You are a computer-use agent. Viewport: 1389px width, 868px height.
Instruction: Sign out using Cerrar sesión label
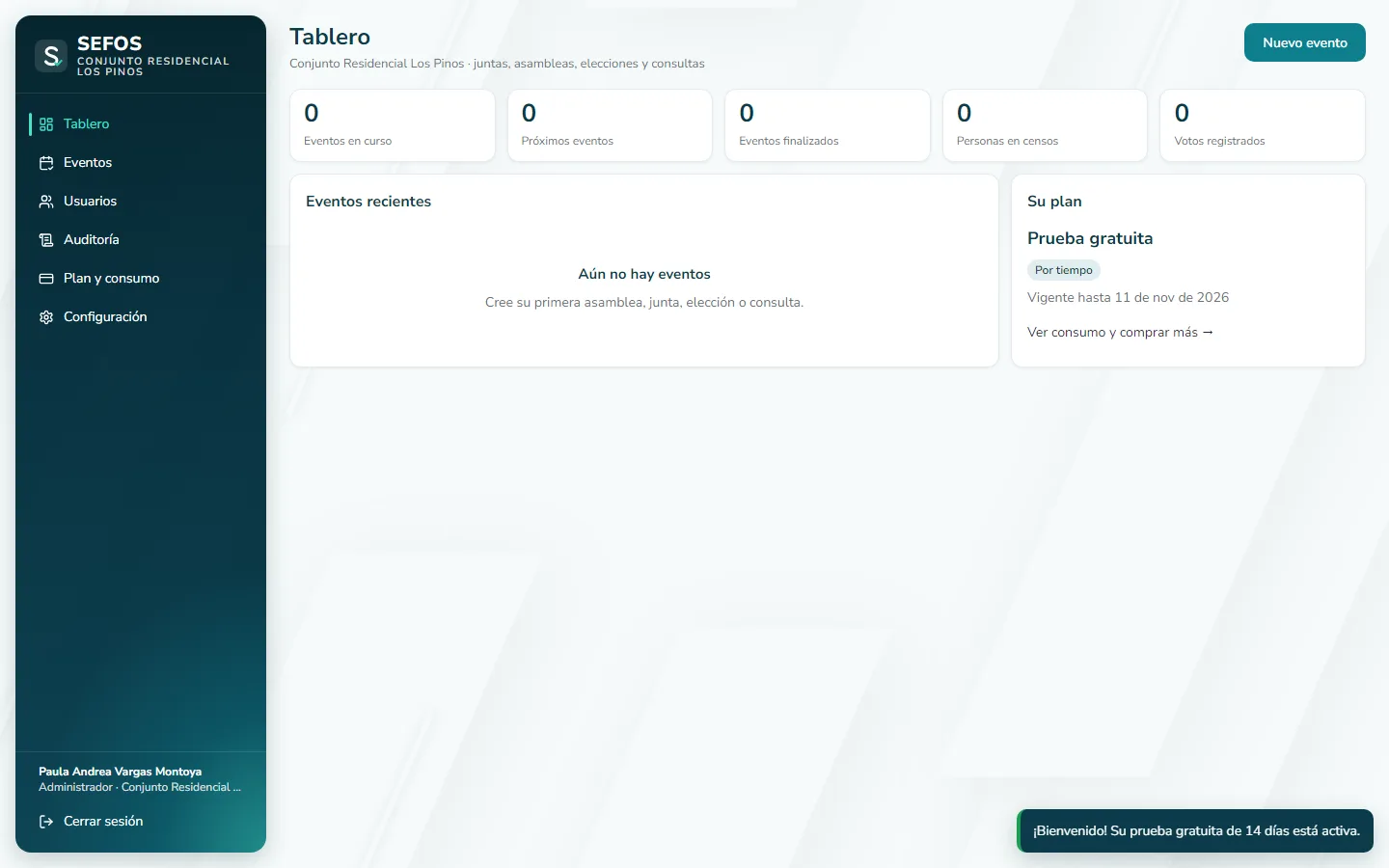tap(103, 822)
